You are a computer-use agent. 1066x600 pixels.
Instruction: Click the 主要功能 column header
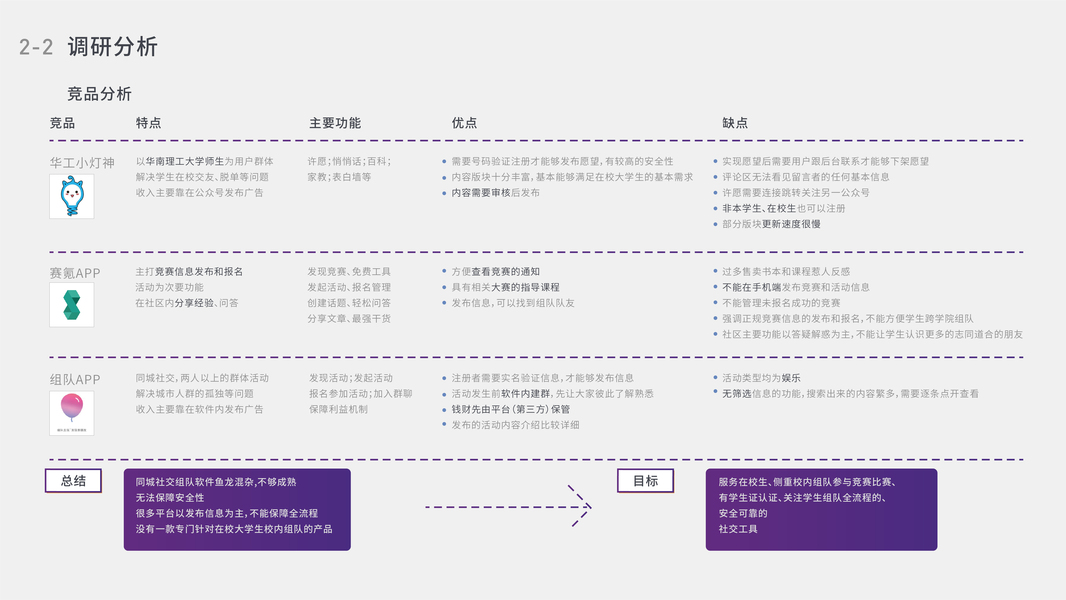335,123
